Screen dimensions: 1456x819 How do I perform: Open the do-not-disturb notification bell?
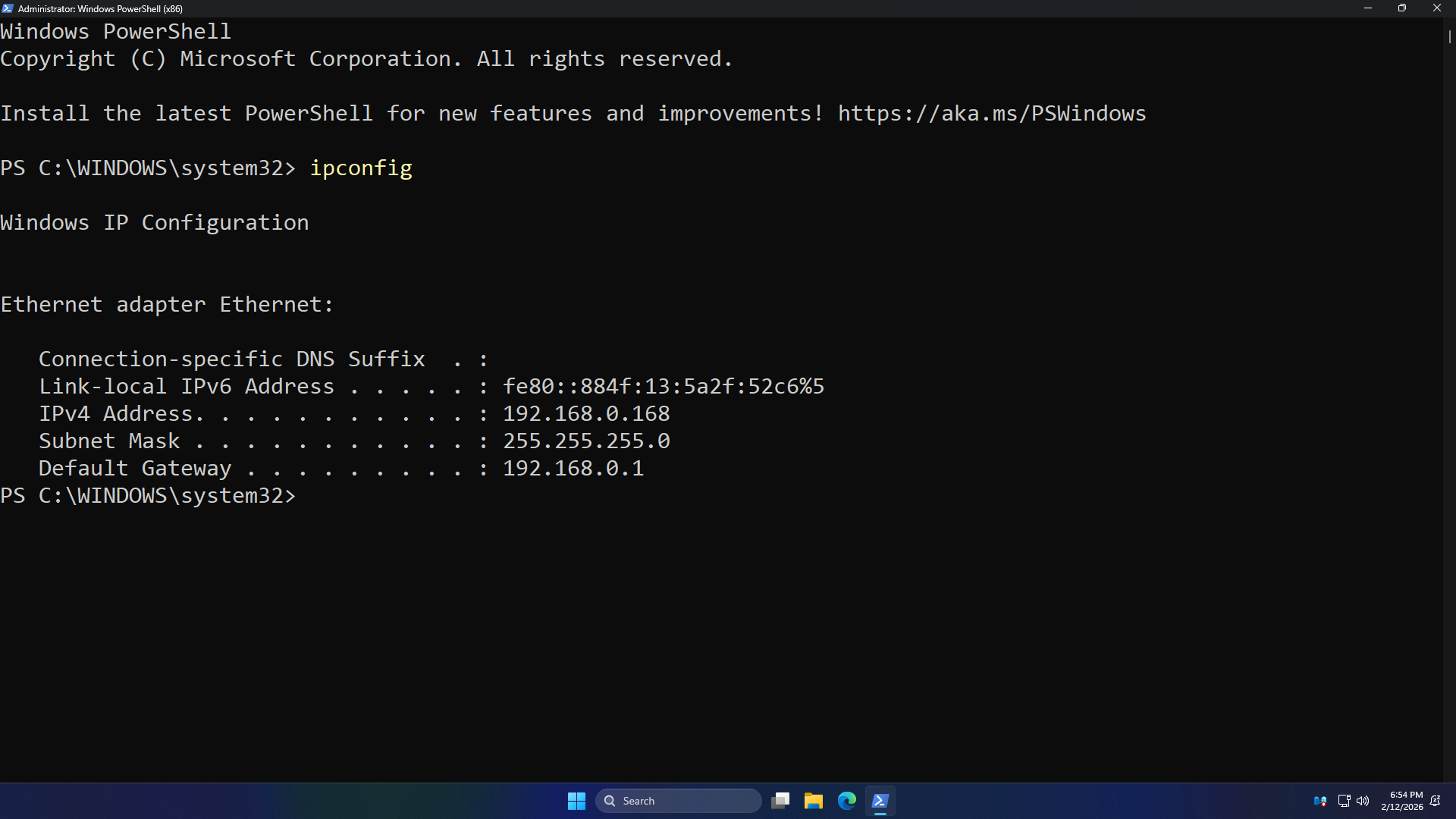click(x=1436, y=801)
